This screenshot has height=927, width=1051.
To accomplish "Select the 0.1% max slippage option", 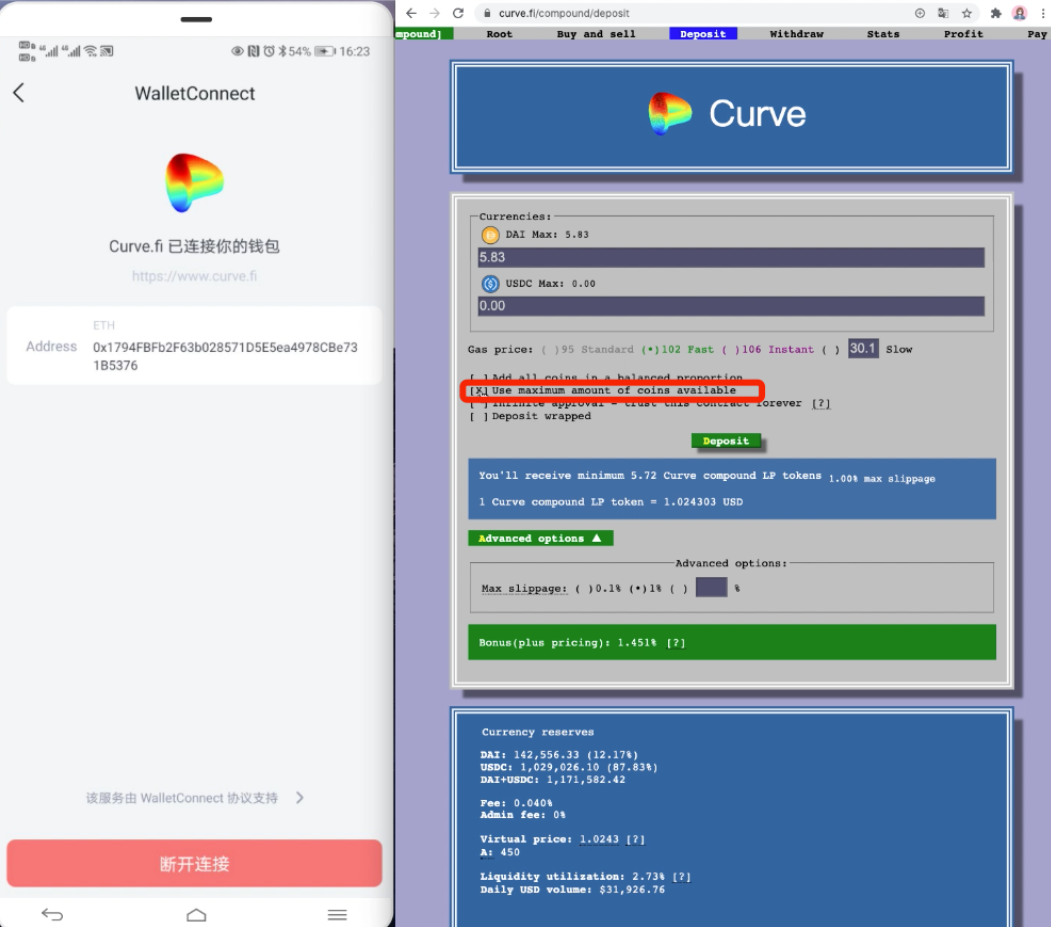I will (582, 588).
